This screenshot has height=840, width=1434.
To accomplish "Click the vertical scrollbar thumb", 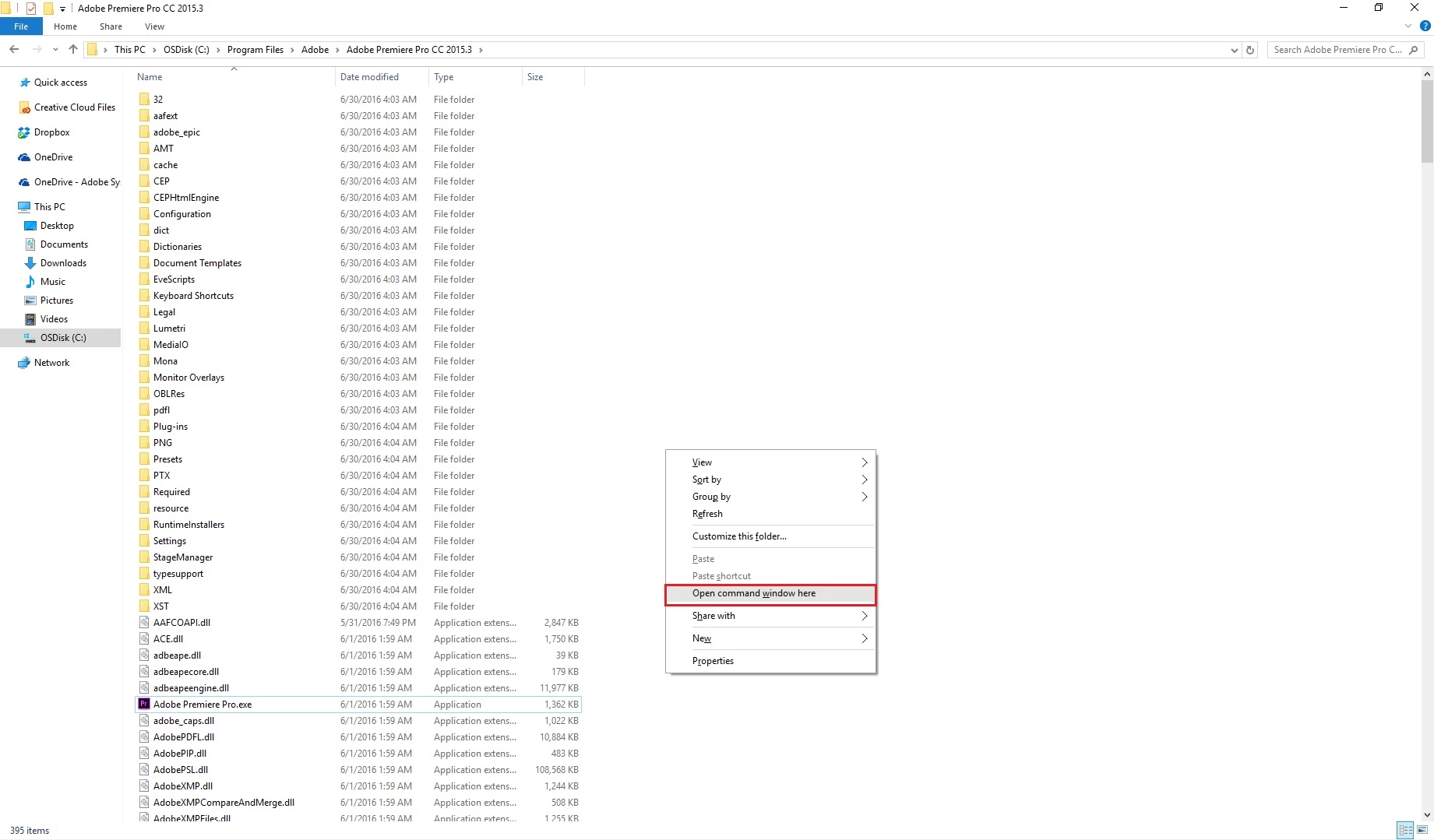I will [1427, 121].
